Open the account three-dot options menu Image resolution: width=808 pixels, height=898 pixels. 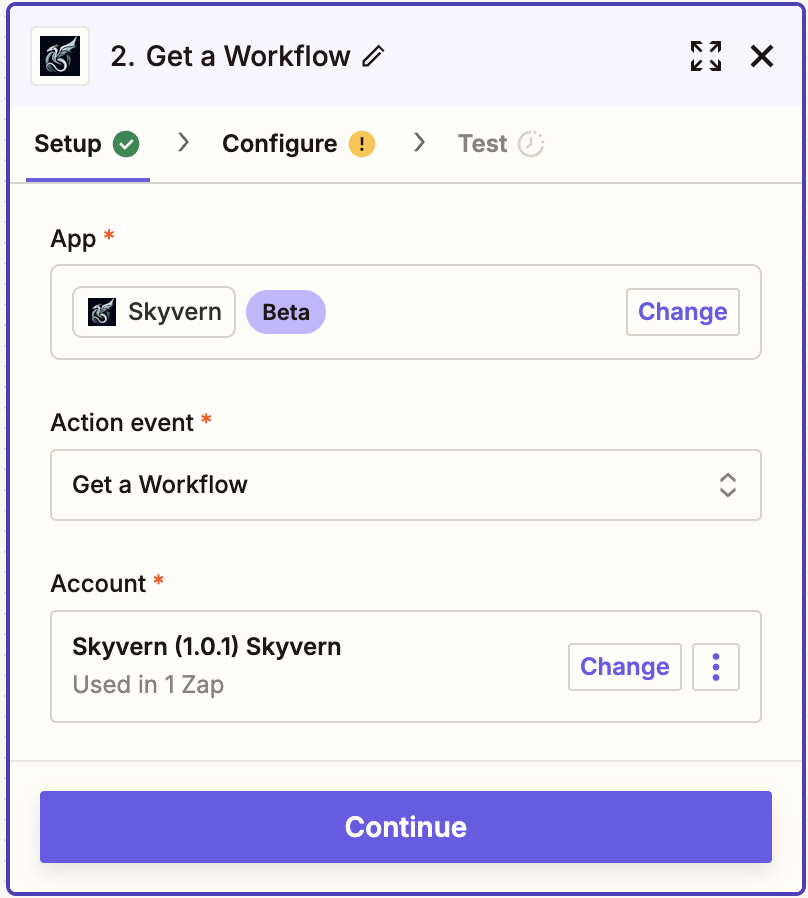[x=716, y=667]
